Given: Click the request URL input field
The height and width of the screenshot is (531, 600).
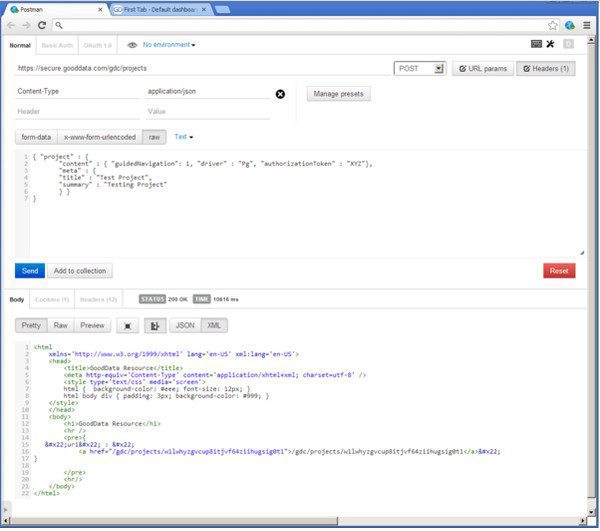Looking at the screenshot, I should [203, 68].
